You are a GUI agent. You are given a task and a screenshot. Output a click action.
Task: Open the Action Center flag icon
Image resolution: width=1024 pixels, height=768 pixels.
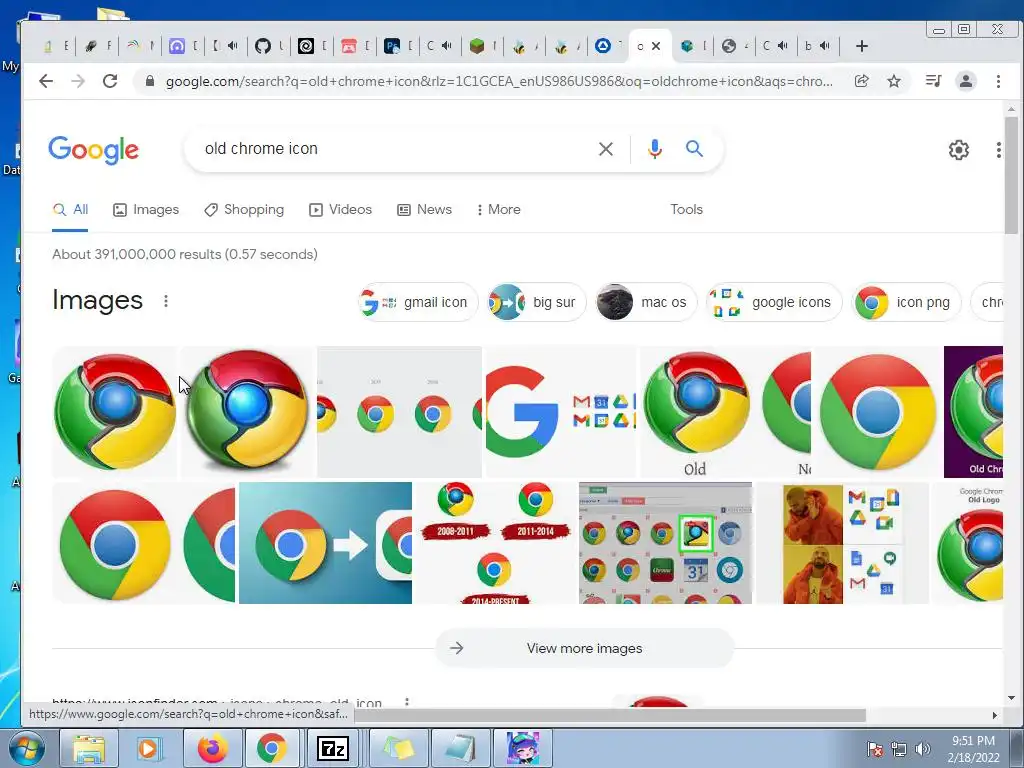pyautogui.click(x=875, y=749)
